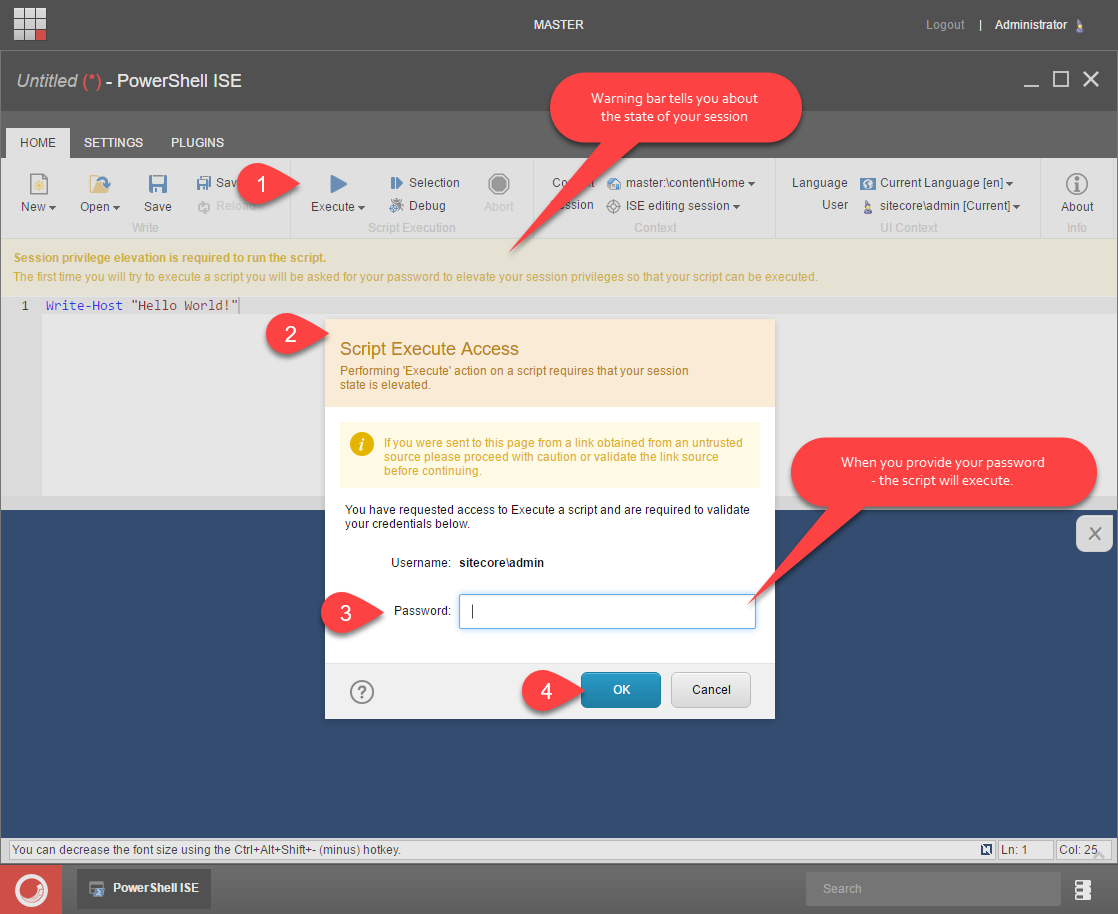Click the Selection execute icon
1118x914 pixels.
click(397, 183)
